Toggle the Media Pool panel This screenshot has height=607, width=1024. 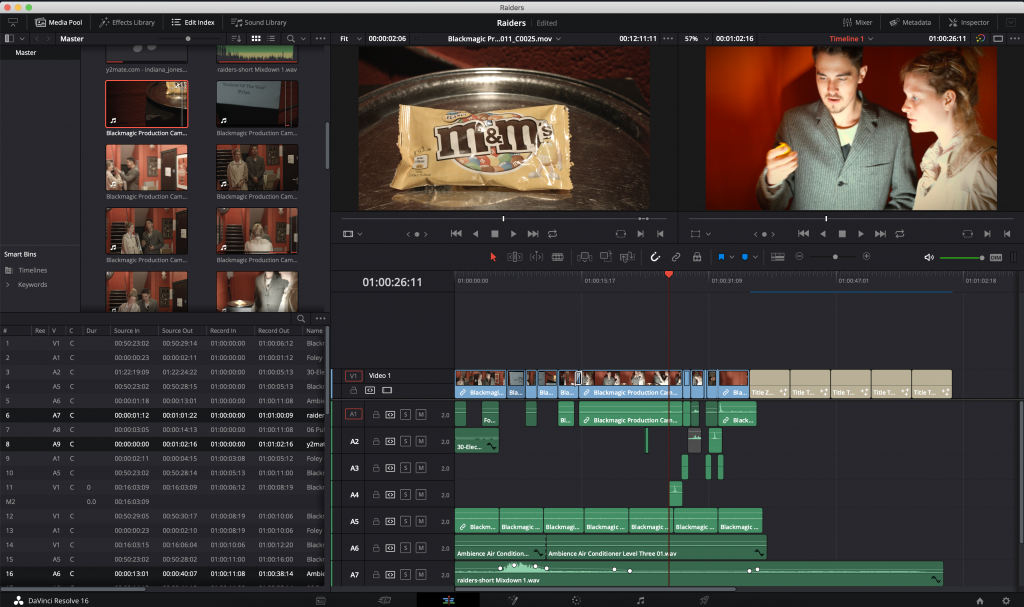[59, 22]
